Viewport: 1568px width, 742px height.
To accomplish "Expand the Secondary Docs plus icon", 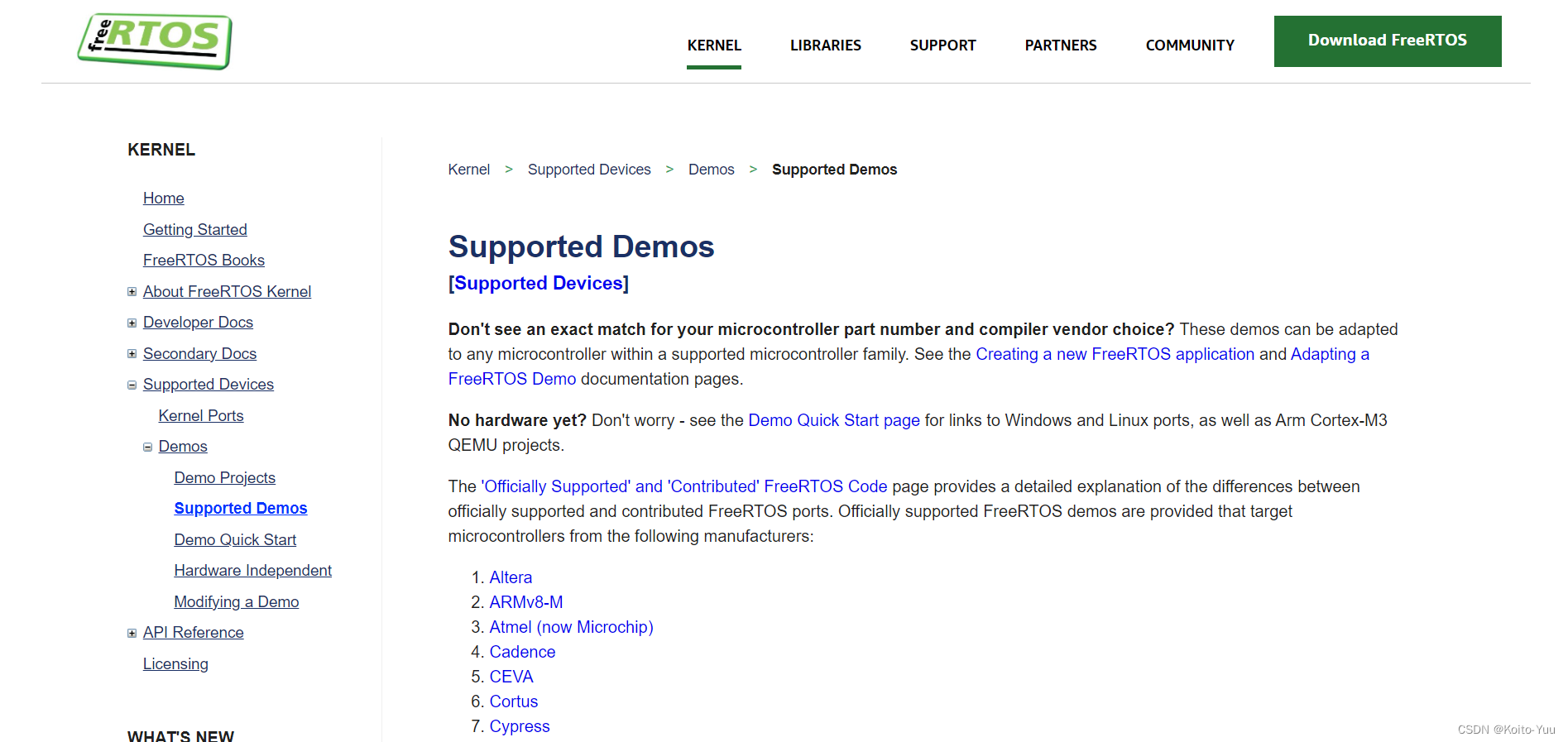I will [132, 353].
